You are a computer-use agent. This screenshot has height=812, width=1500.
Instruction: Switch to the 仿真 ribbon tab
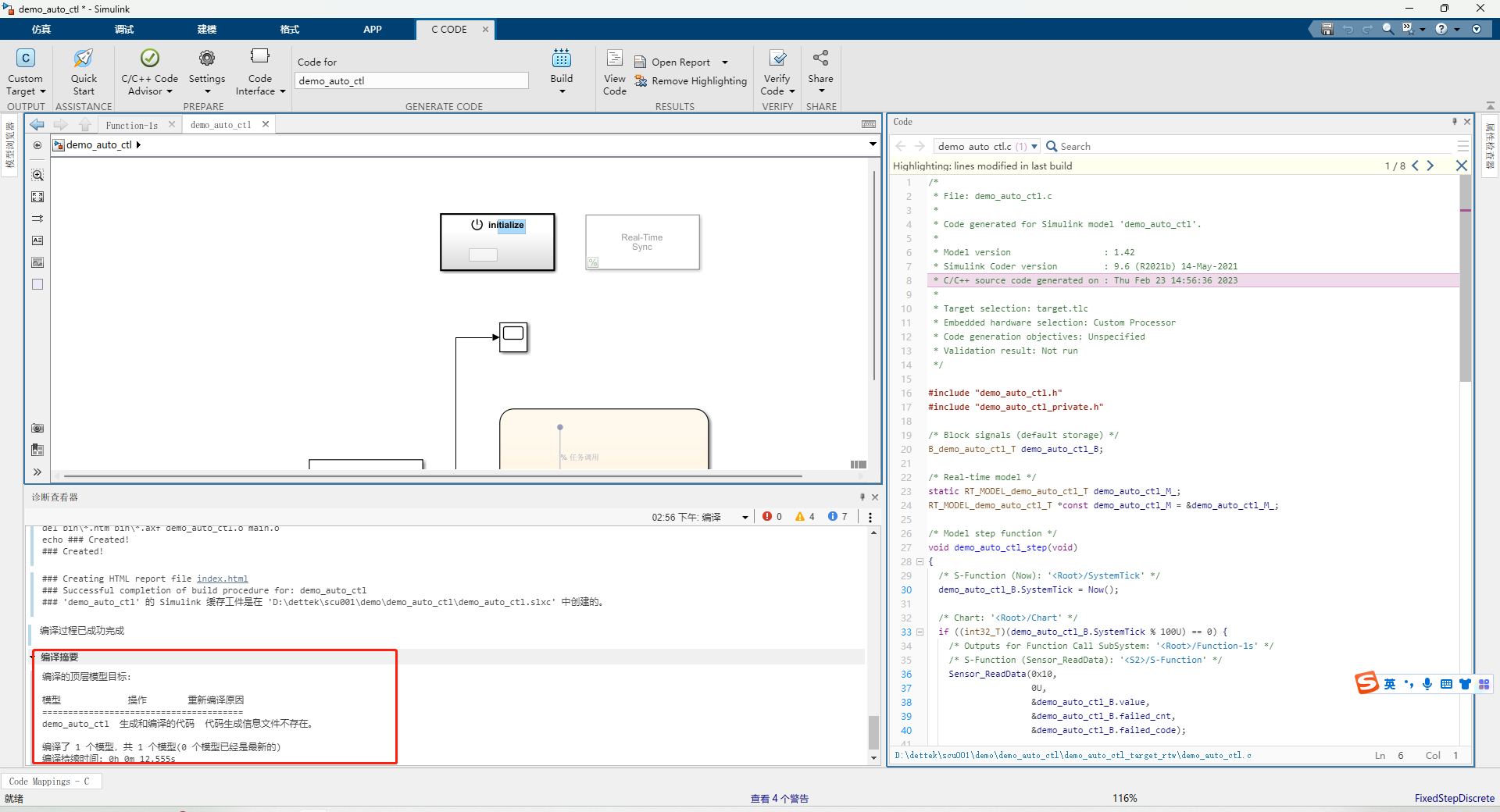click(41, 29)
